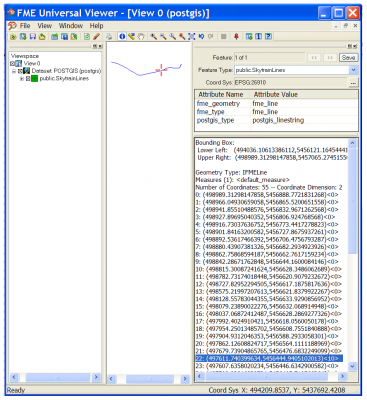Open the Help menu
367x400 pixels.
pyautogui.click(x=96, y=26)
